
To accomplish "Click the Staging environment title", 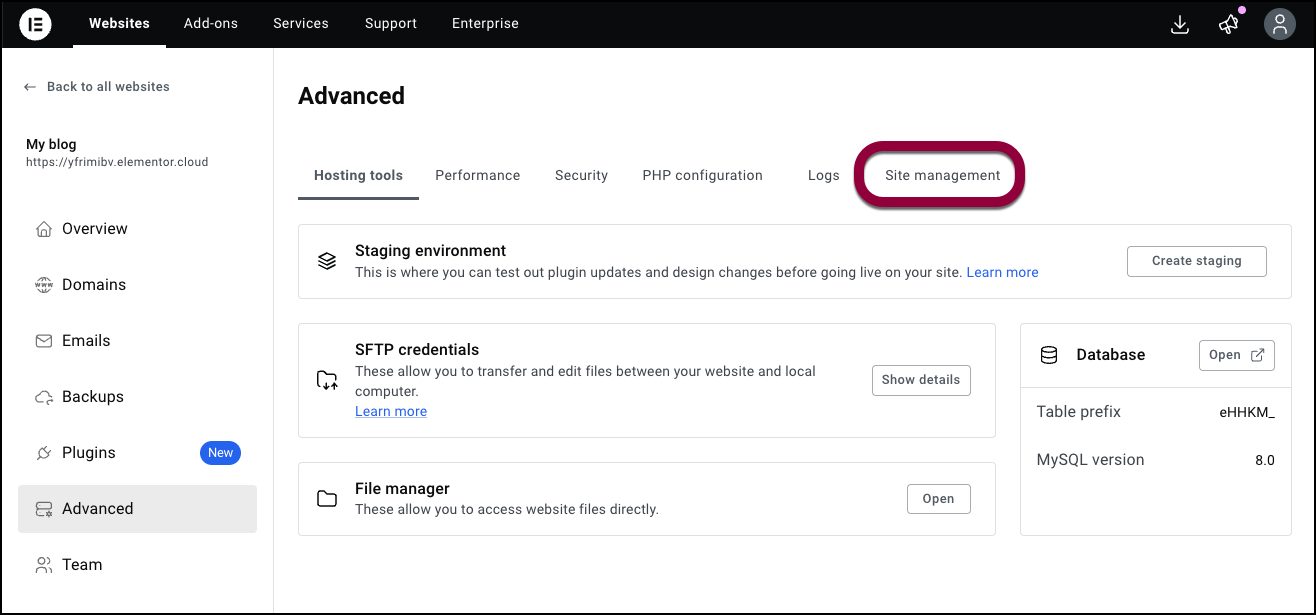I will point(431,251).
